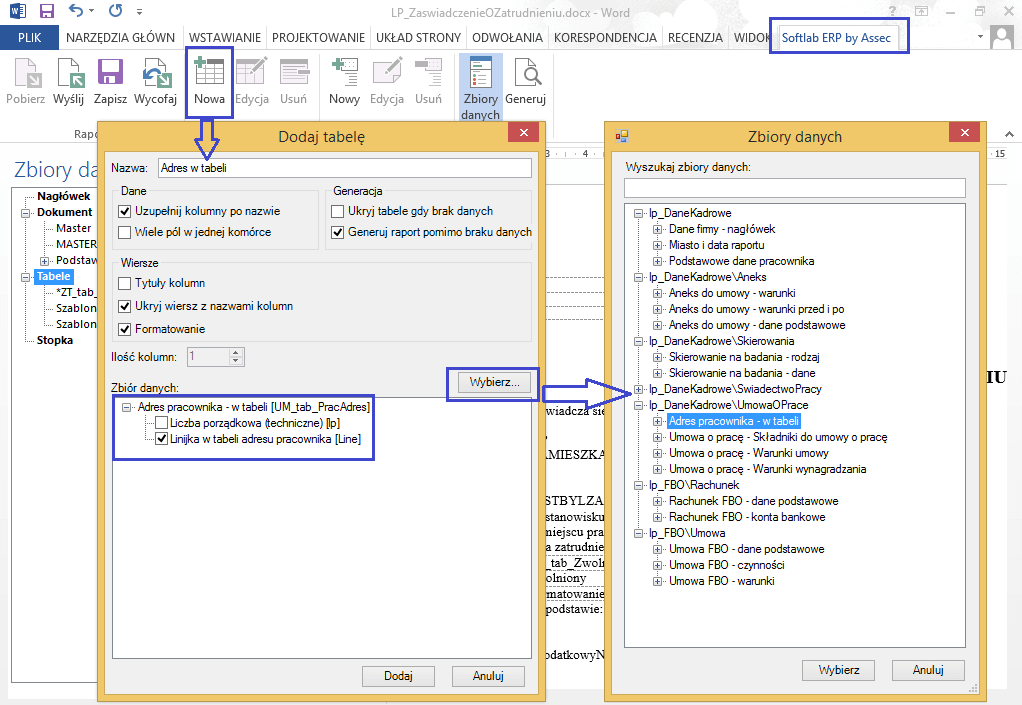Collapse the Word ribbon chevron
Viewport: 1022px width, 705px height.
(1009, 134)
